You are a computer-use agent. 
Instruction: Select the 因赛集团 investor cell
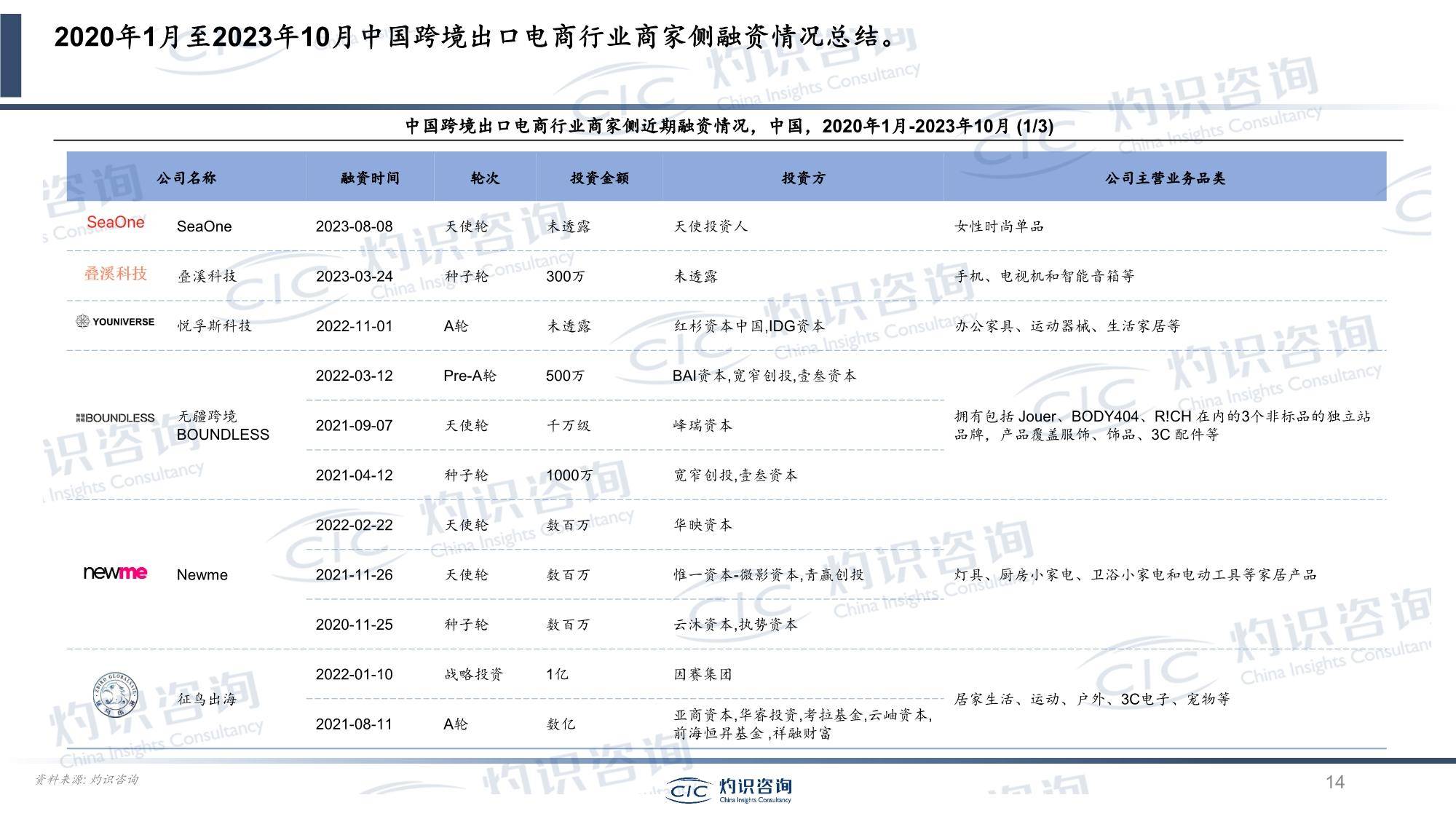[x=703, y=674]
